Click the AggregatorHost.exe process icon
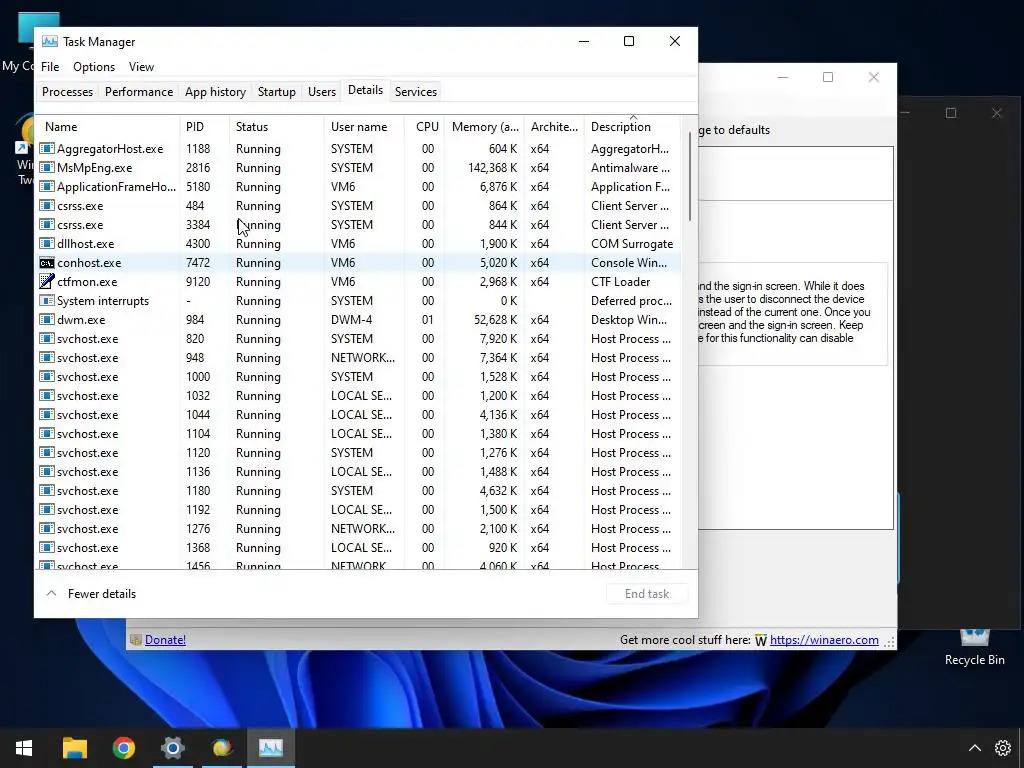1024x768 pixels. pyautogui.click(x=46, y=149)
